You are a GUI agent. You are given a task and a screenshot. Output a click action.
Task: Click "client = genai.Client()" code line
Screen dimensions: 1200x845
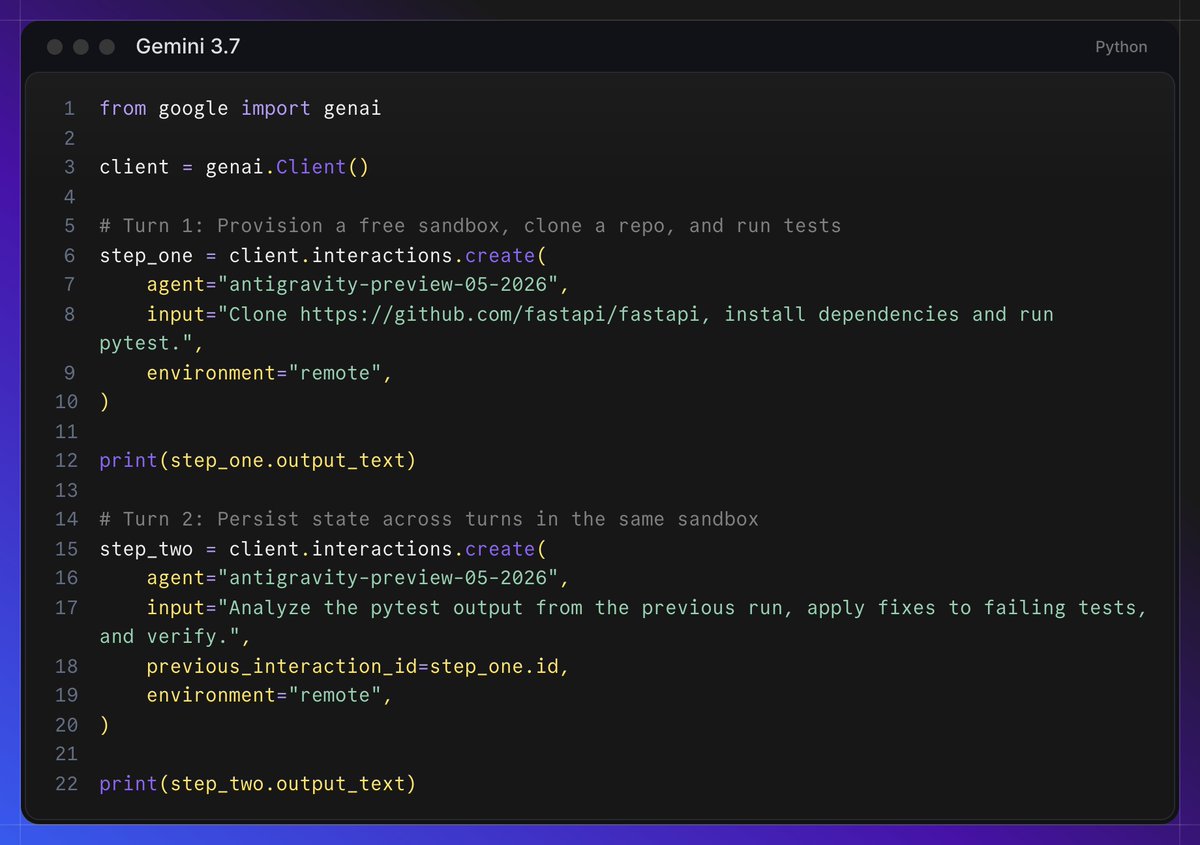234,167
